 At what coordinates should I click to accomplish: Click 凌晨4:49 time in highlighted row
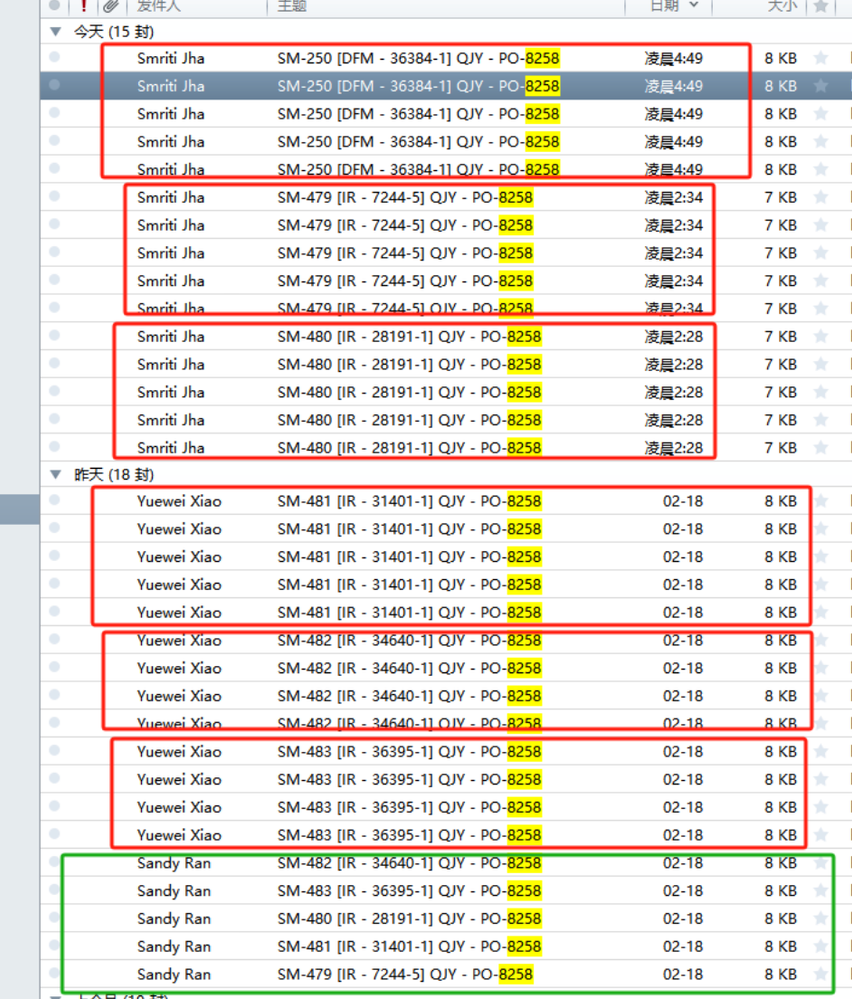pos(674,86)
